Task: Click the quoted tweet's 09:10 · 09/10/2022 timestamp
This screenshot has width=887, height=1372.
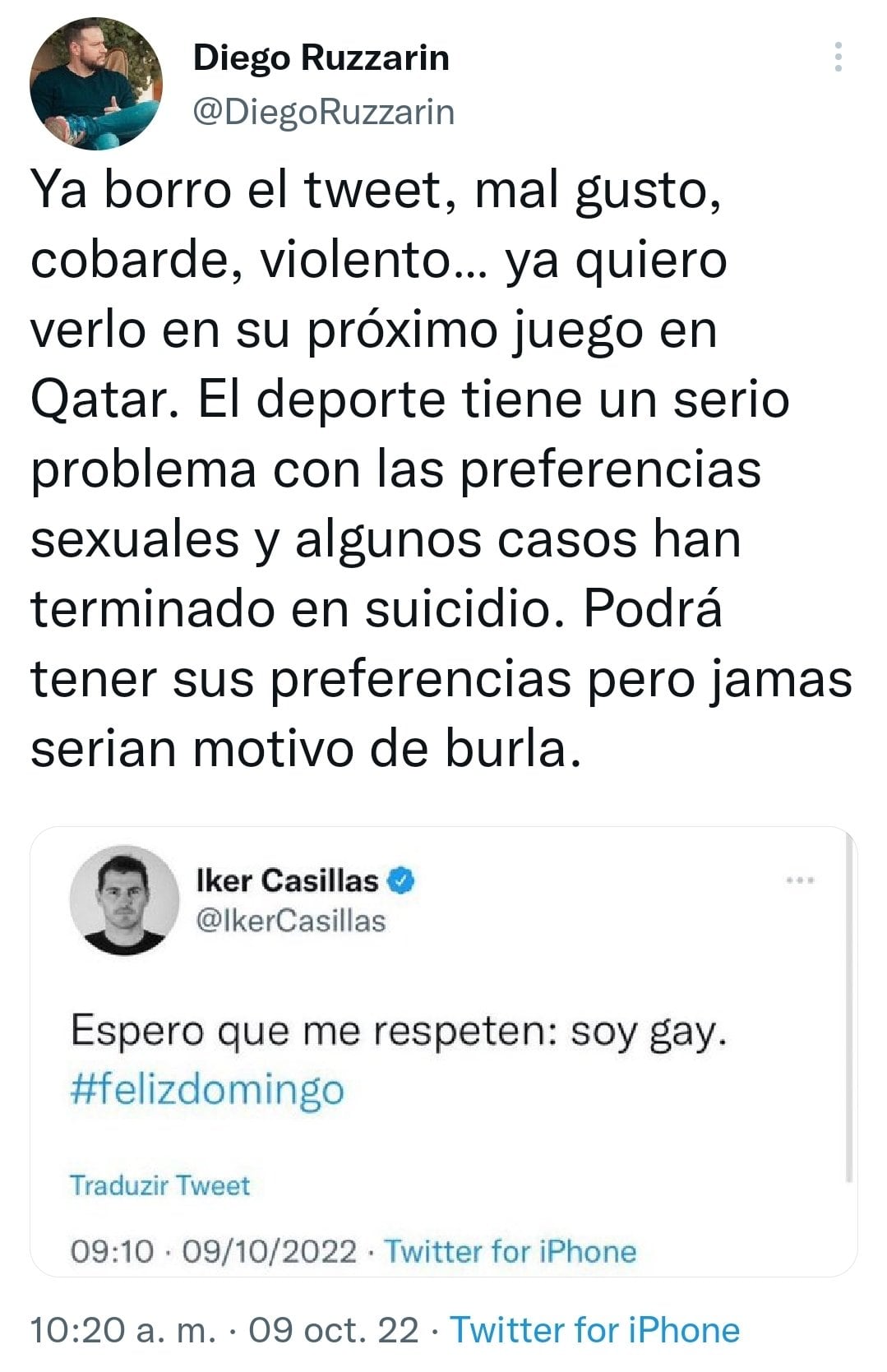Action: pos(214,1251)
